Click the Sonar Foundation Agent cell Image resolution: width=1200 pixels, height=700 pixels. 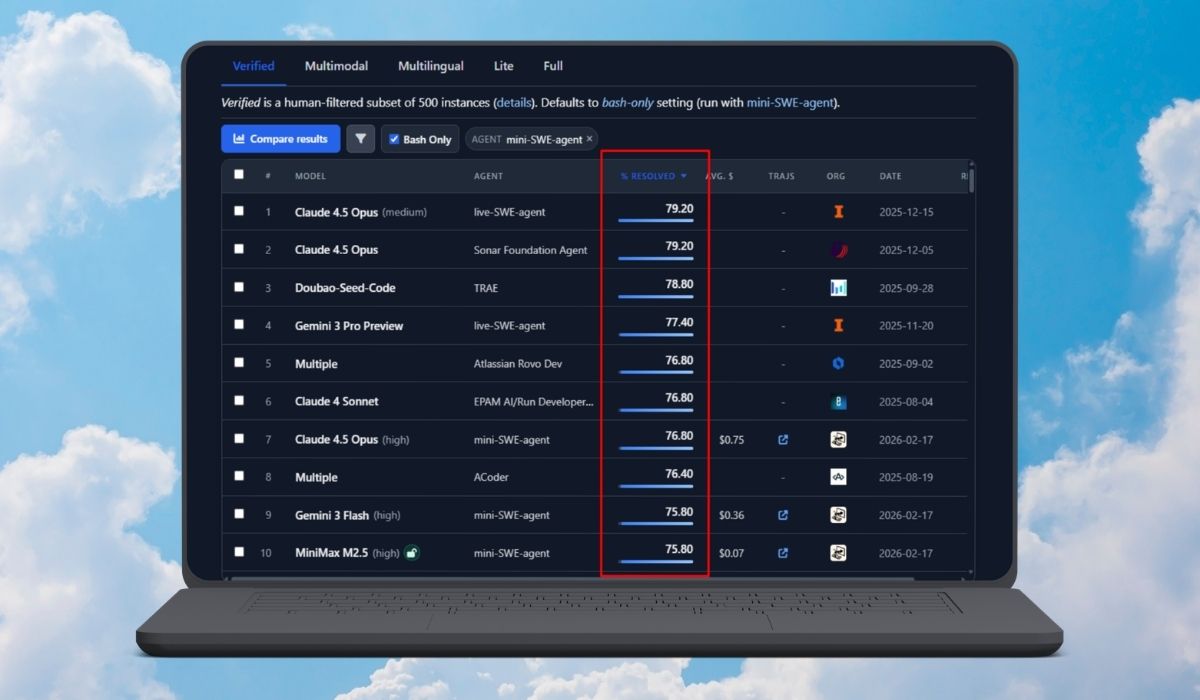pyautogui.click(x=531, y=250)
